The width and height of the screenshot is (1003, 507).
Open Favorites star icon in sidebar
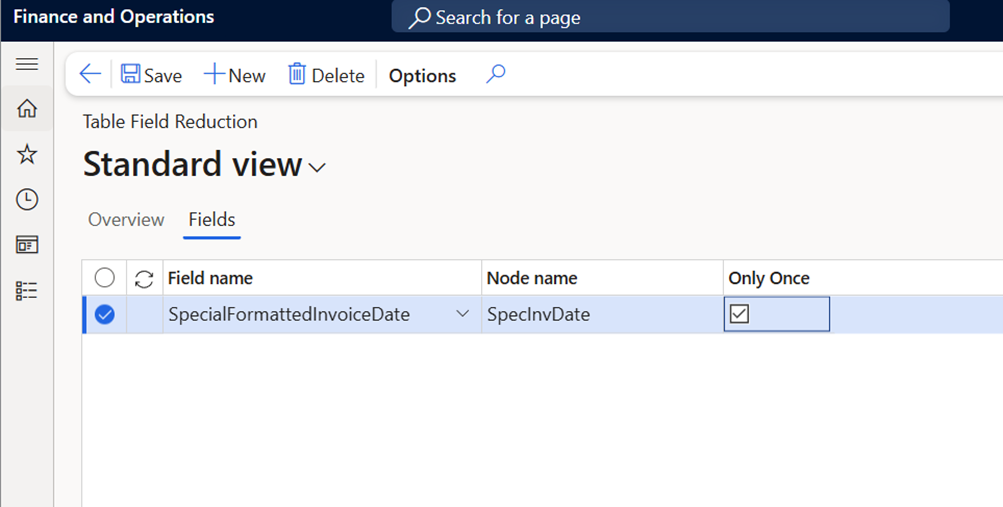[x=27, y=154]
